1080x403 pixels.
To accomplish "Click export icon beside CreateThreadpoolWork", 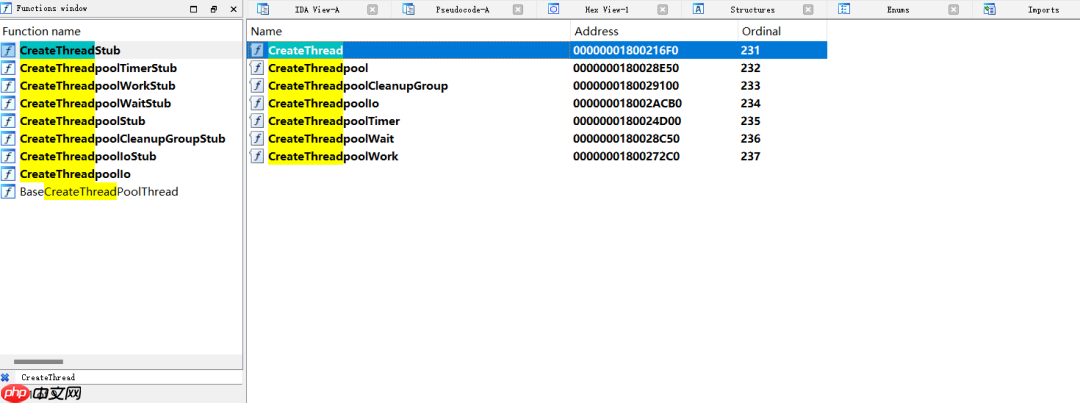I will coord(257,156).
